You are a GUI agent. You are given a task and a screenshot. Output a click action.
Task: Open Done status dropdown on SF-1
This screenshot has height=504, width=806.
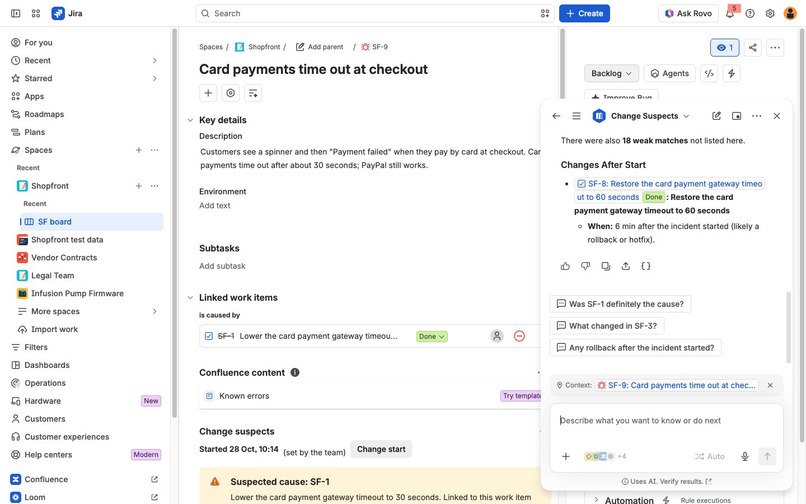coord(431,336)
